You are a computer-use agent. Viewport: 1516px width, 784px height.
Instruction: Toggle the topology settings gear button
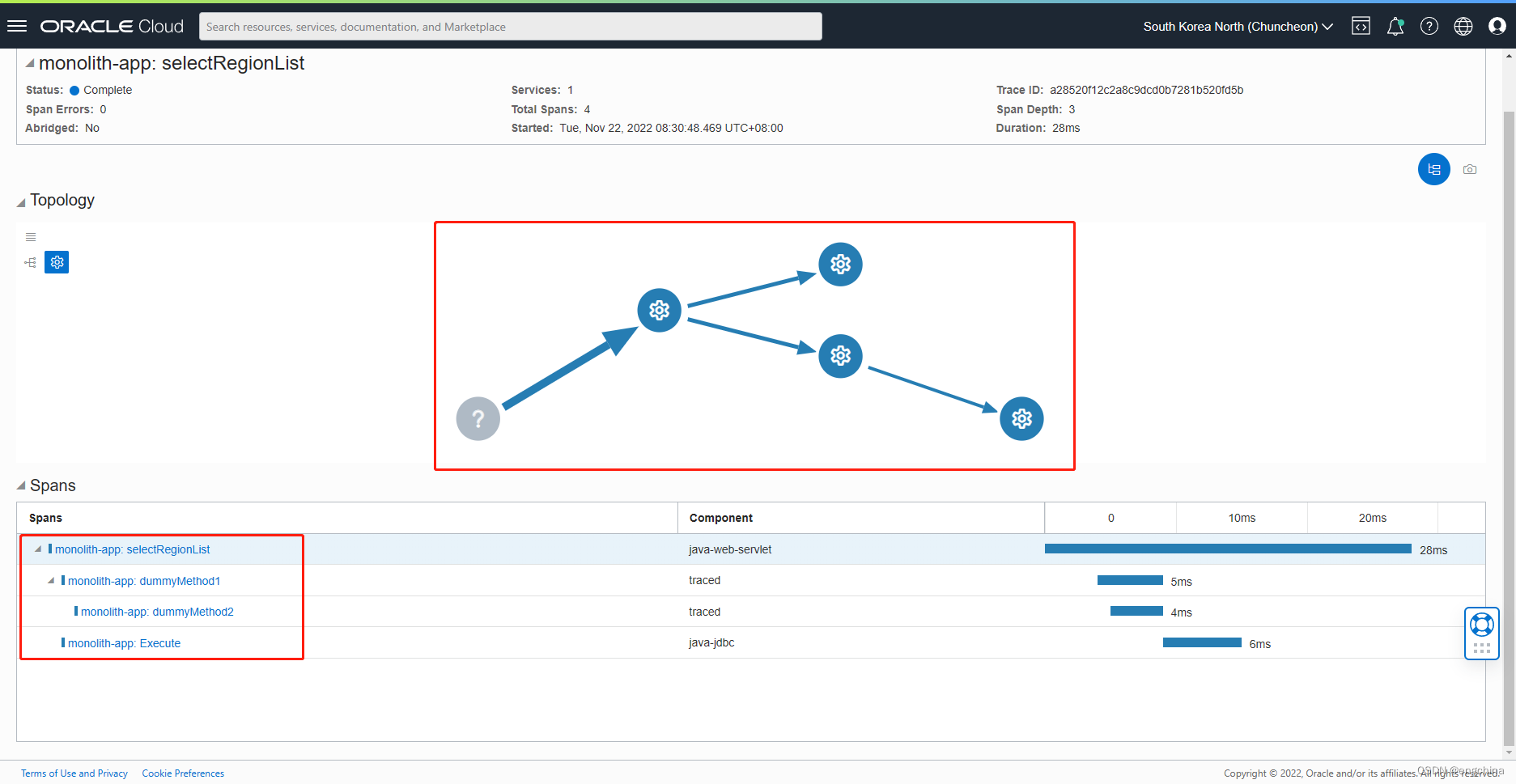point(57,262)
